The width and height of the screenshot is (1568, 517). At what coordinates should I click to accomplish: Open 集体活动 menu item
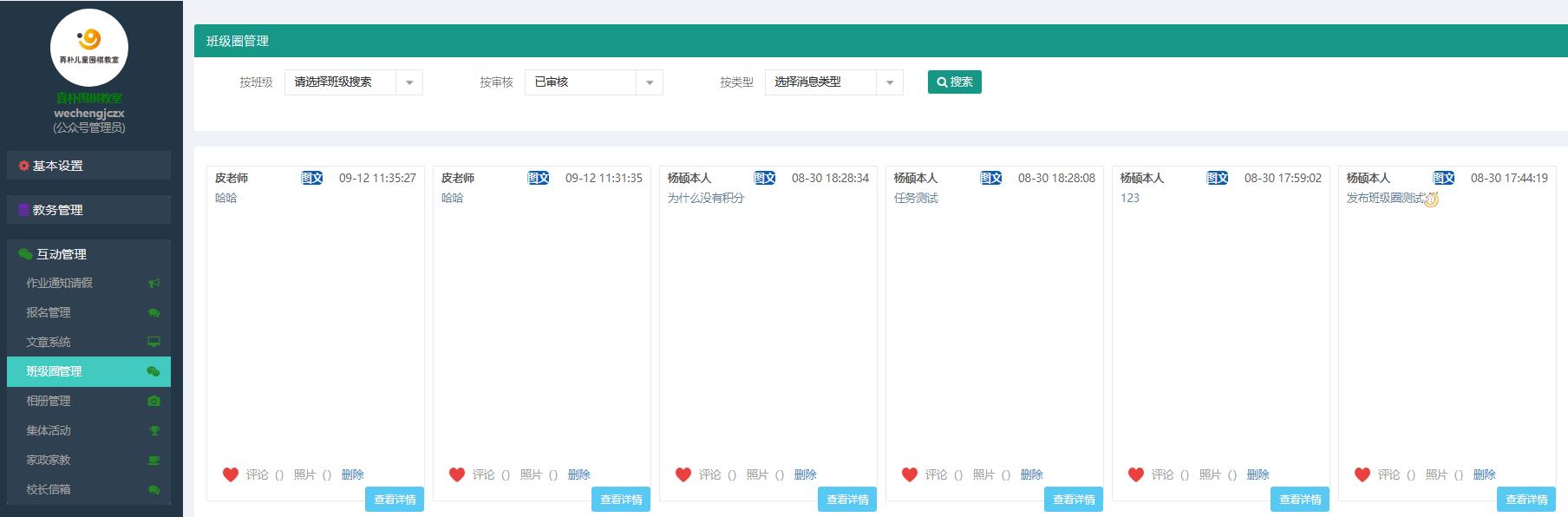pos(89,430)
